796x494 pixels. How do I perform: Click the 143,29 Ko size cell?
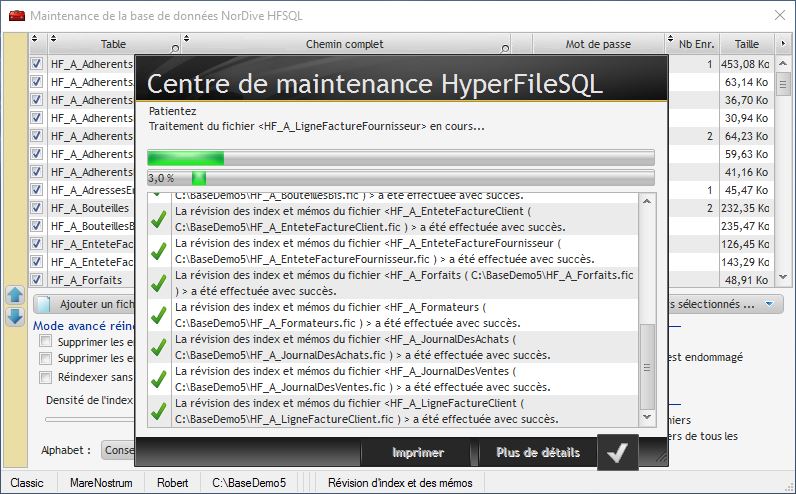[x=745, y=262]
